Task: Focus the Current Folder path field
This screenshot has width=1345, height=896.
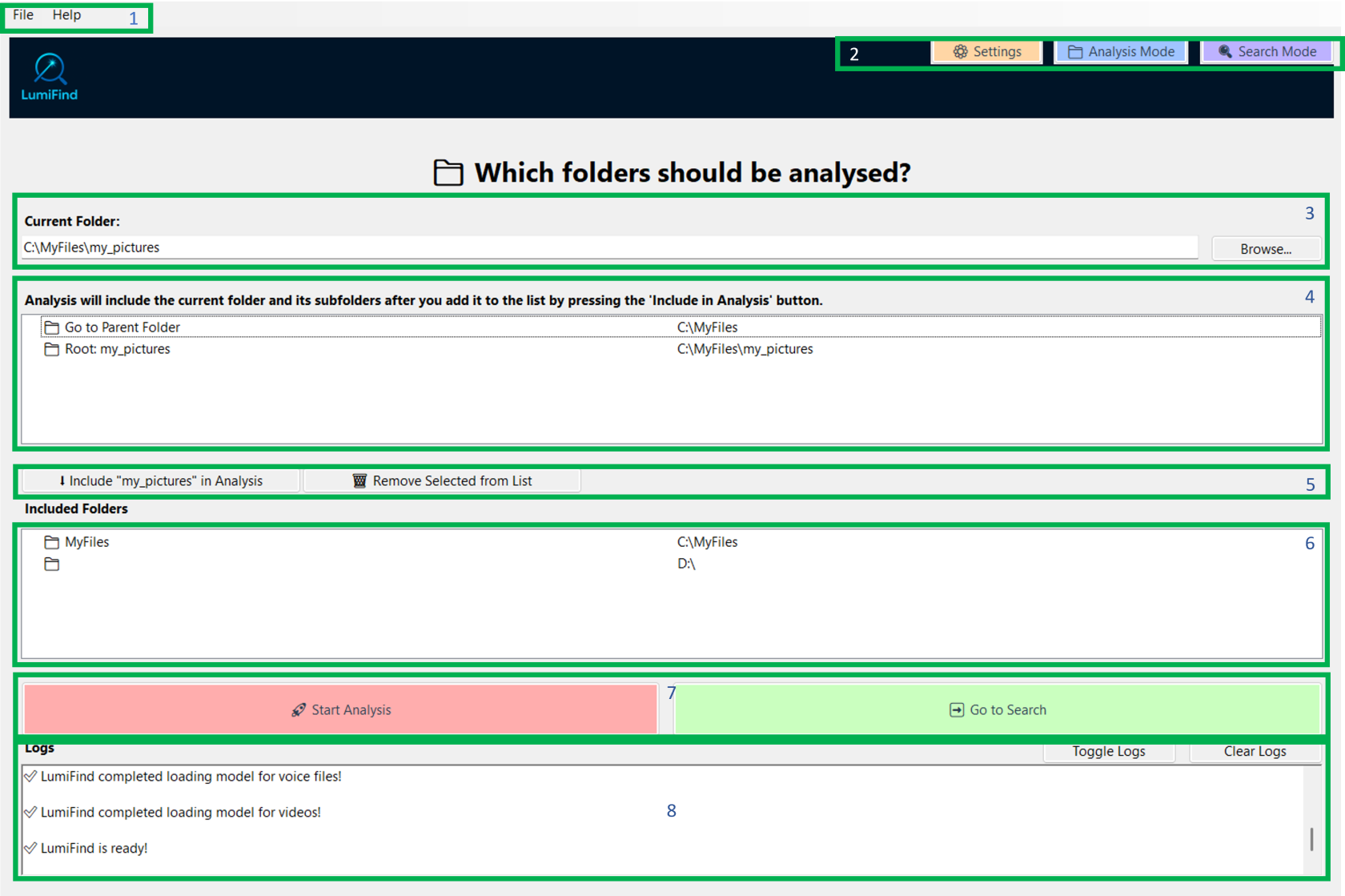Action: (x=609, y=247)
